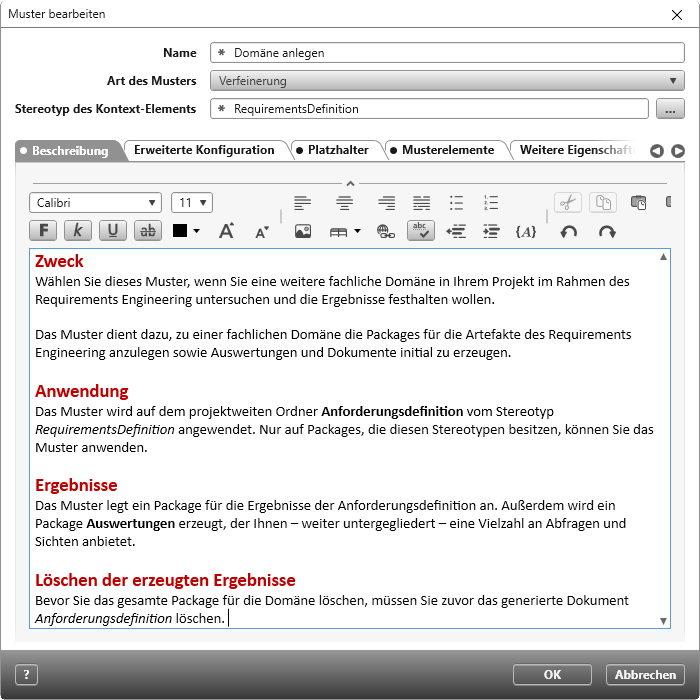The height and width of the screenshot is (700, 700).
Task: Open the Musterelemente tab
Action: (447, 150)
